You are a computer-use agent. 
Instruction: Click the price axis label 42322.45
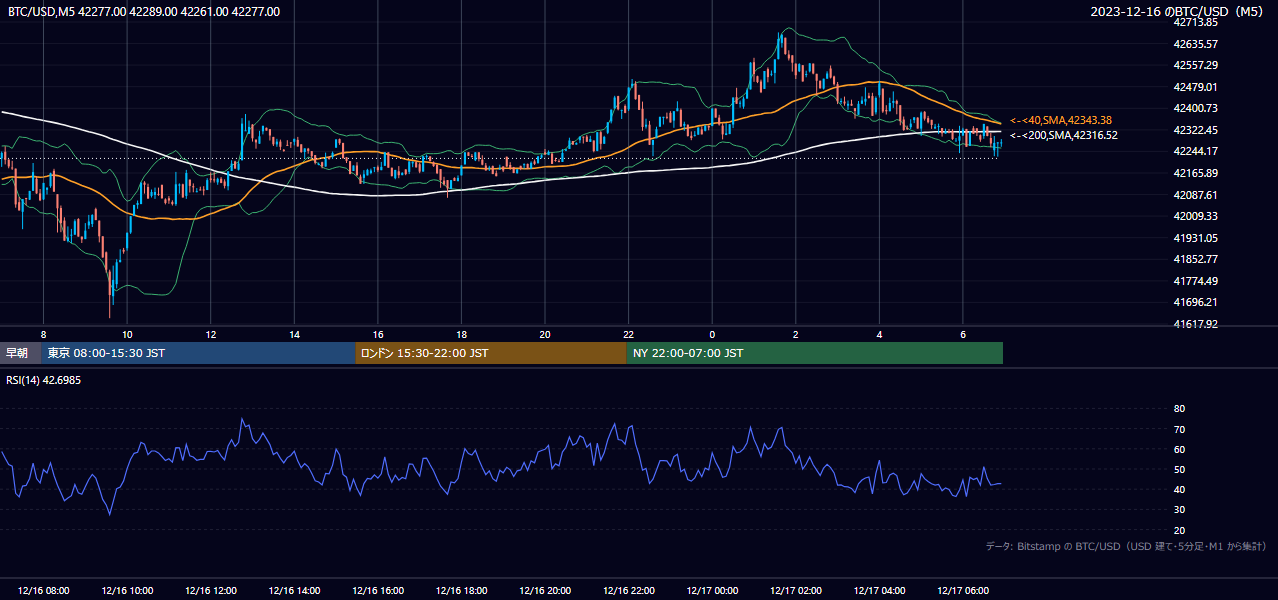[1195, 130]
